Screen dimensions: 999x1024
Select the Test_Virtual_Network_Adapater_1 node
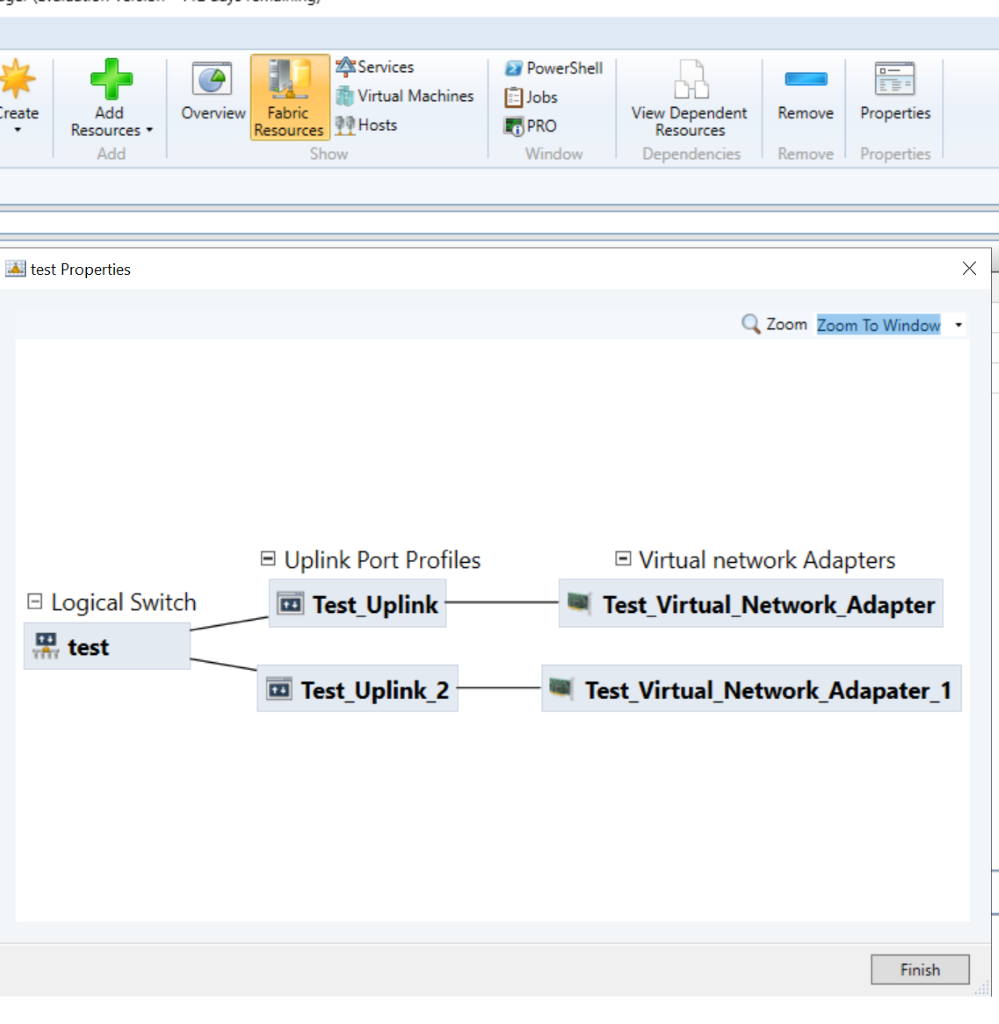(x=752, y=688)
